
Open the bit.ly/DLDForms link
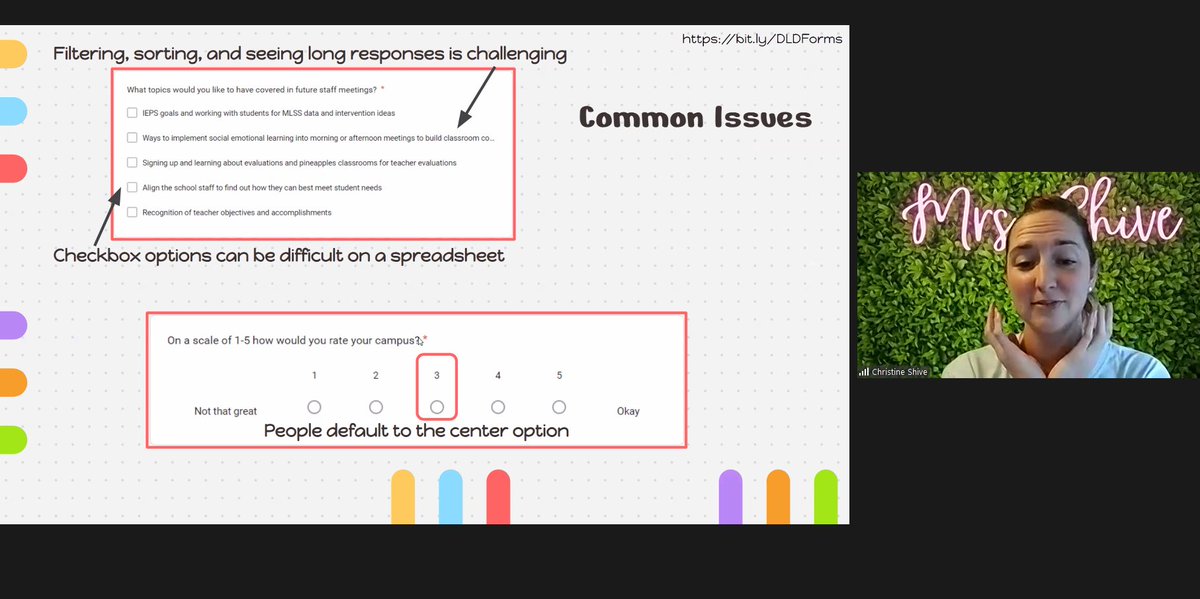763,38
